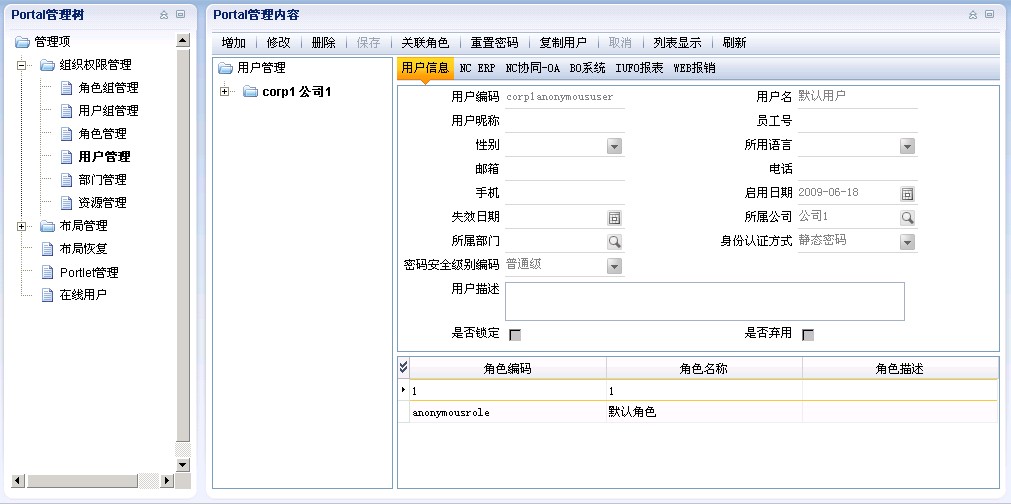1011x504 pixels.
Task: Open the 性别 dropdown
Action: [614, 146]
